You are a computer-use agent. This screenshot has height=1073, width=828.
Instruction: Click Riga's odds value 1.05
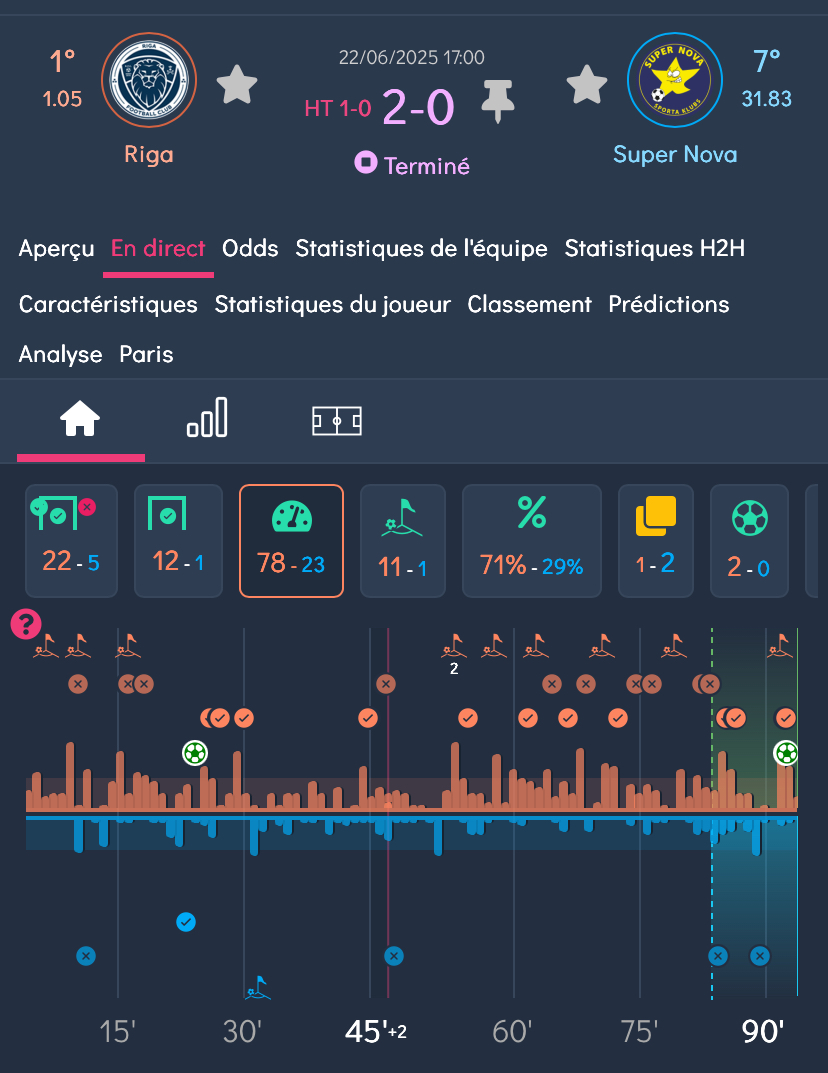click(62, 99)
